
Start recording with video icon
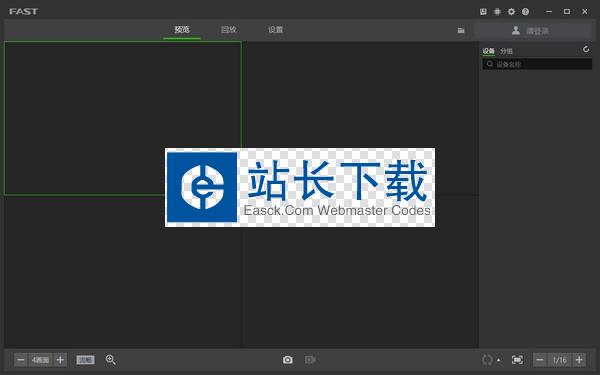click(x=310, y=360)
